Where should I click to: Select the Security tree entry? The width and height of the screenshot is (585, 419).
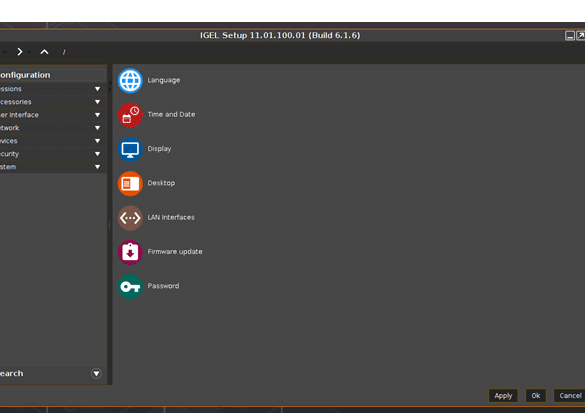click(x=53, y=154)
